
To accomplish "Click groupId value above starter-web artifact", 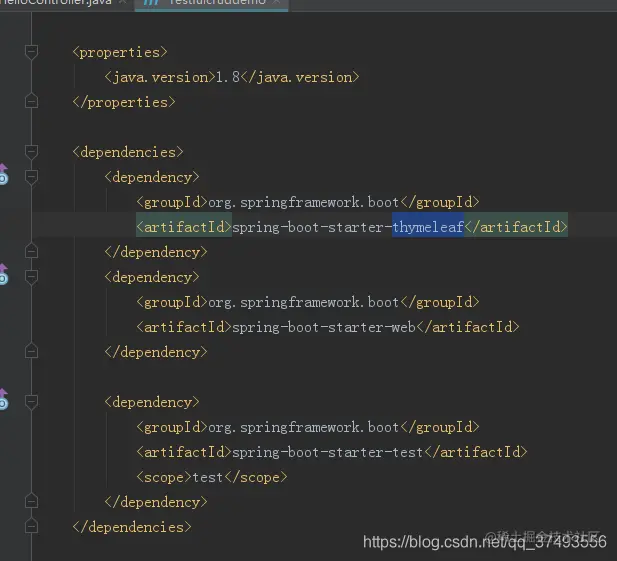I will point(303,302).
